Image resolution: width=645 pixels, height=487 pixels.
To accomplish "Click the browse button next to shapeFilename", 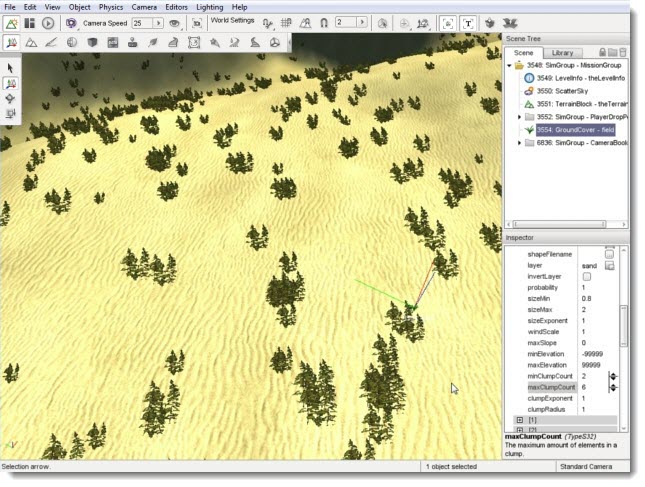I will (609, 255).
